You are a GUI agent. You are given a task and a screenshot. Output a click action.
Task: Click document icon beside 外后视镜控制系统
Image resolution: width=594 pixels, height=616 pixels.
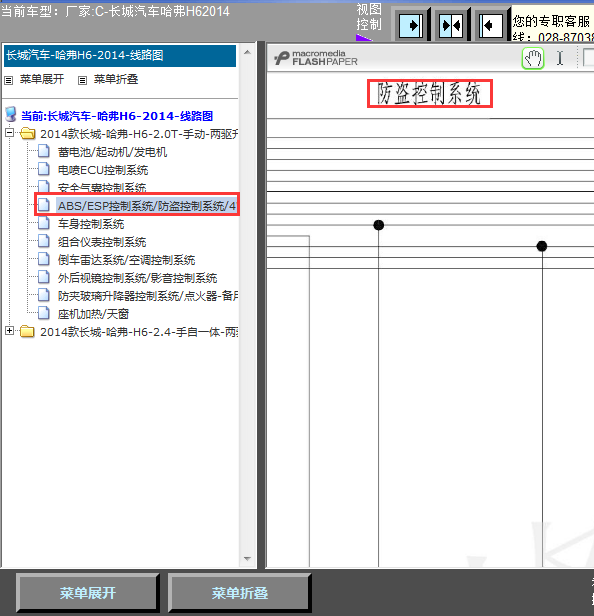coord(44,277)
